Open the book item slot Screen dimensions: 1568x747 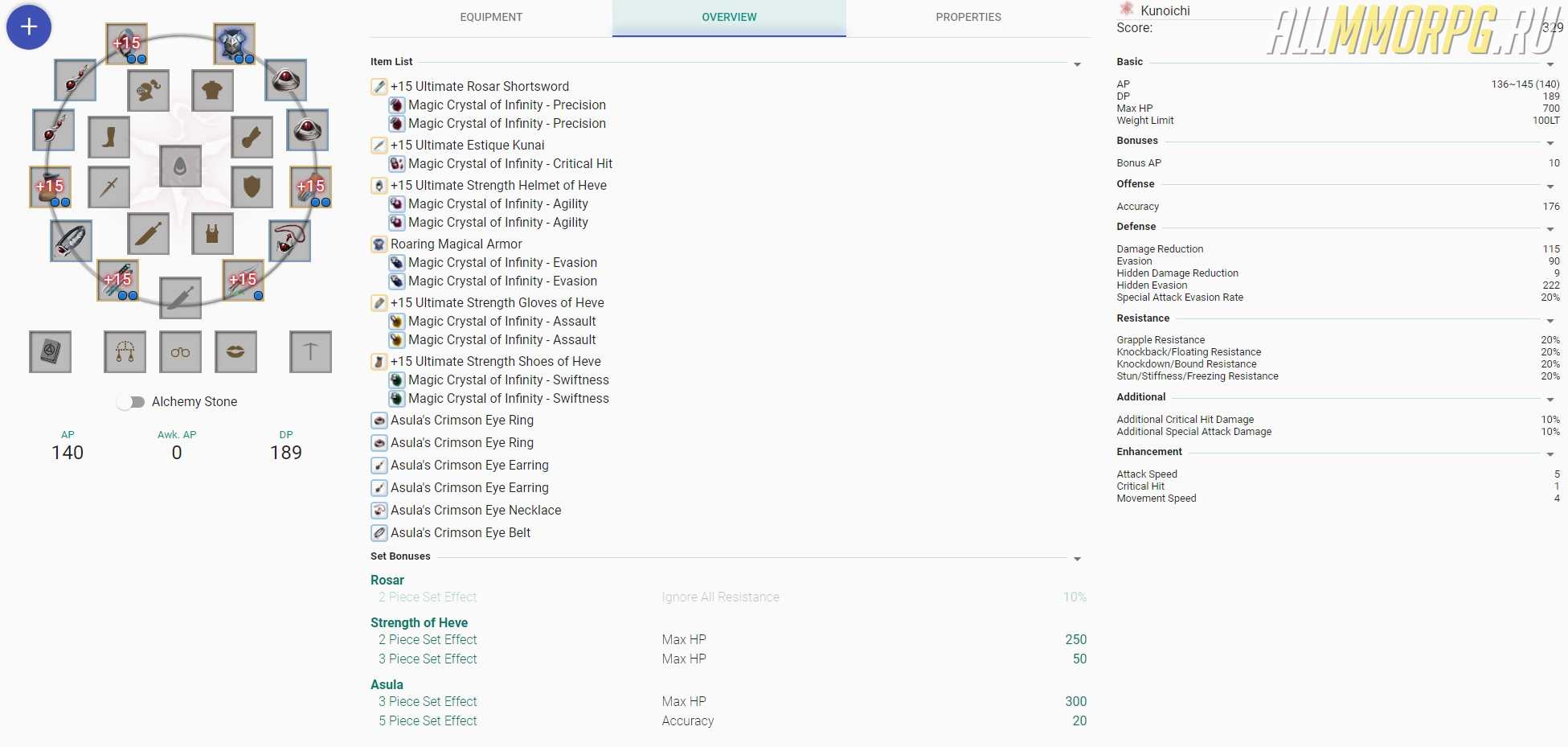coord(50,351)
